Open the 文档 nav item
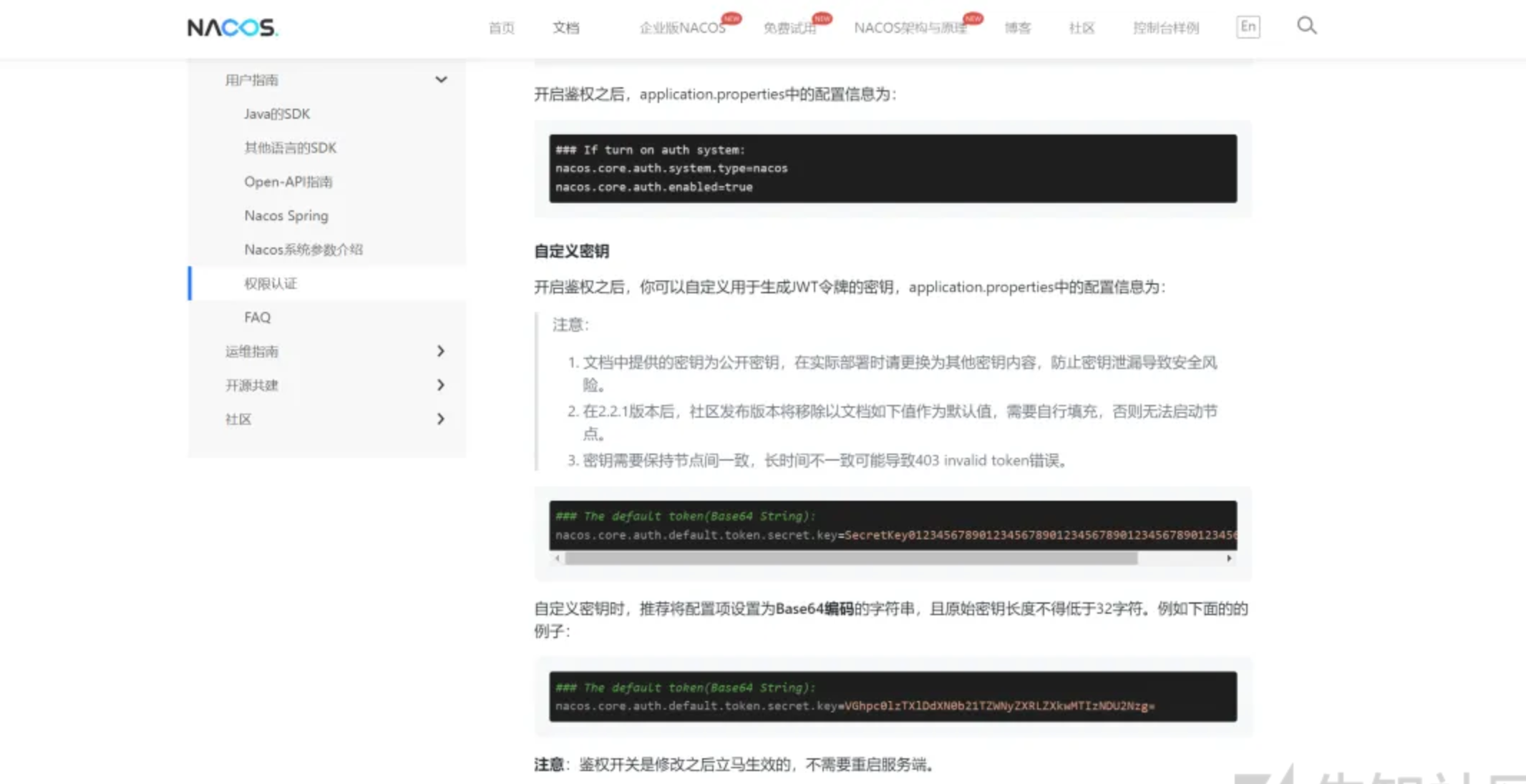 click(x=565, y=28)
